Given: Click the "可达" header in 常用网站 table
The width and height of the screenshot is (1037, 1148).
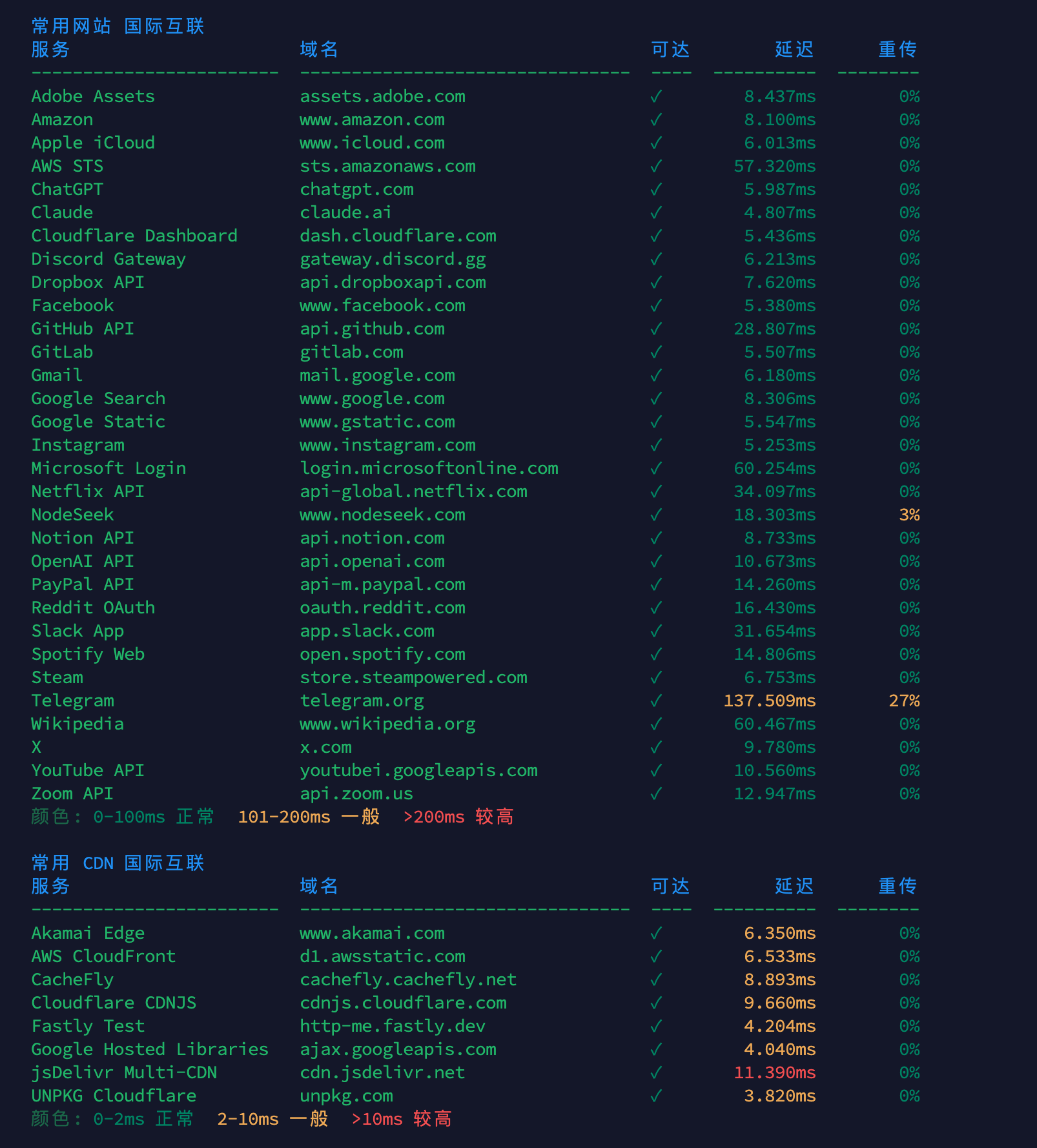Looking at the screenshot, I should (x=670, y=50).
